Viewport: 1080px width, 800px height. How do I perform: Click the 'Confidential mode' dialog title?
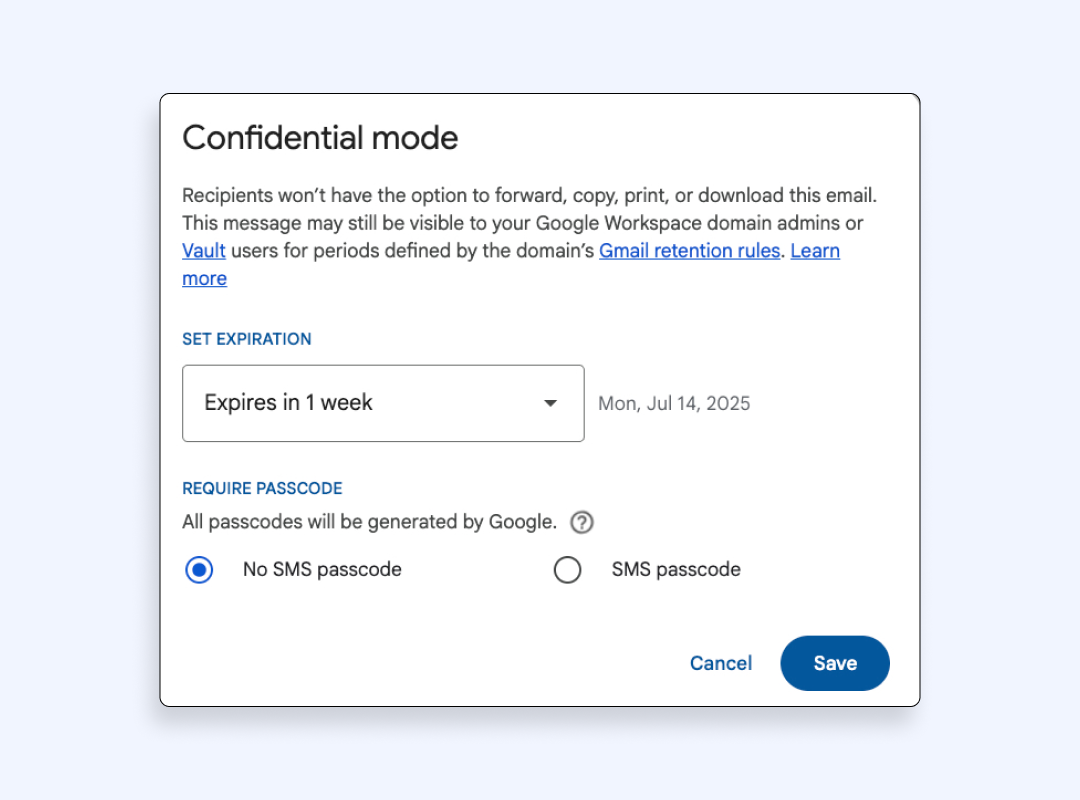320,138
